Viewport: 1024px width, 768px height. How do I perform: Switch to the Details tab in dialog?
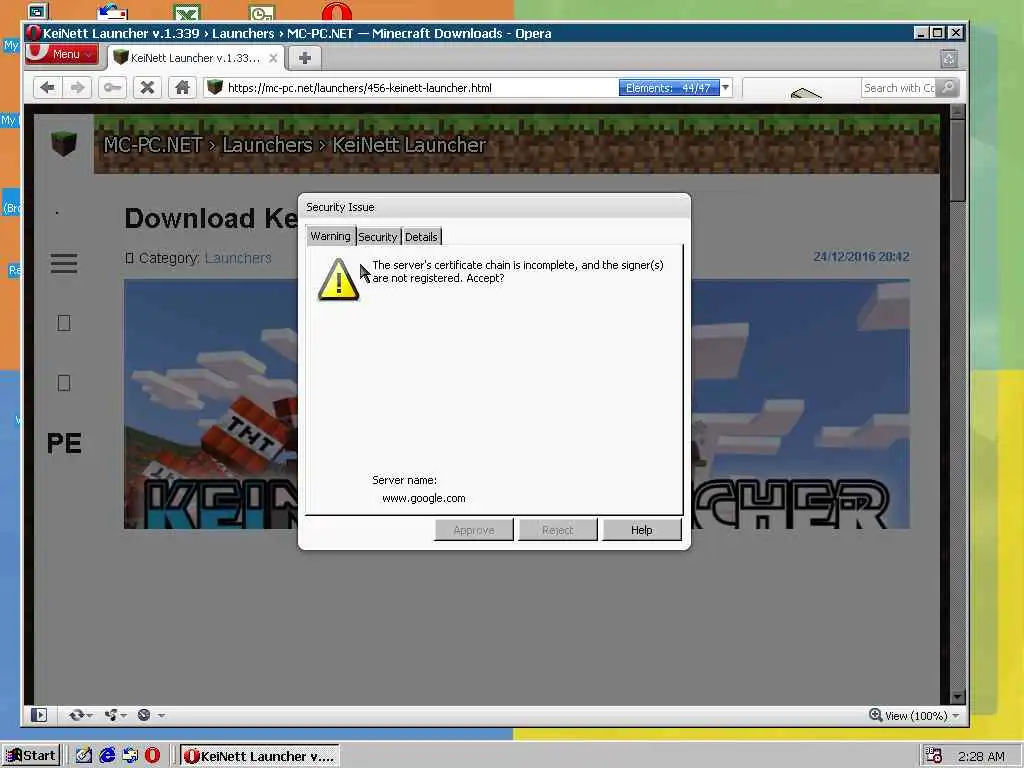421,237
